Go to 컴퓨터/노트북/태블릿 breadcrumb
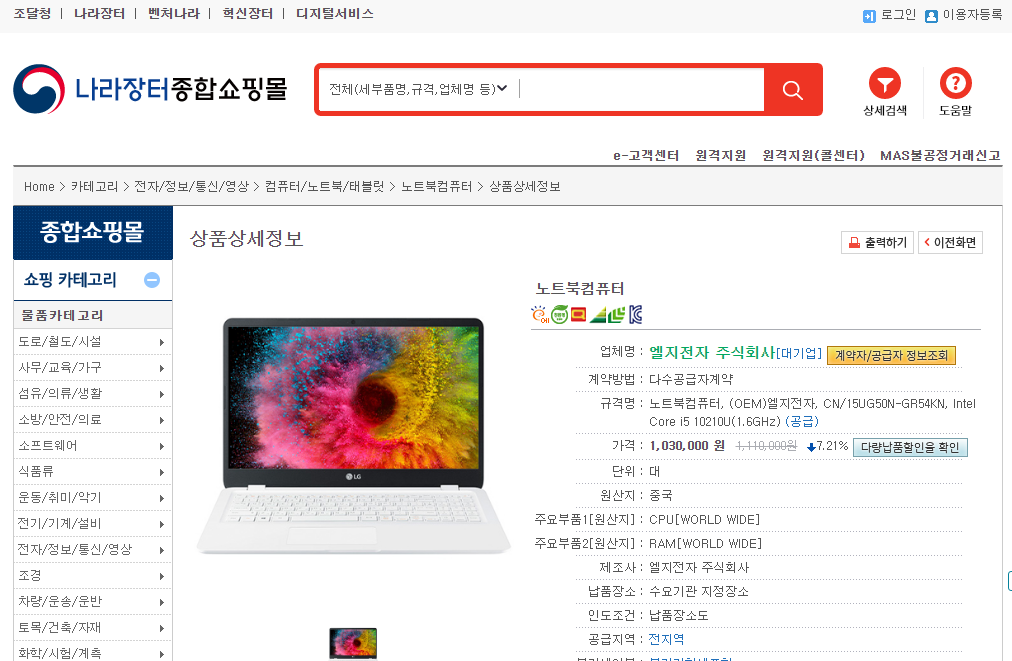The height and width of the screenshot is (661, 1012). click(325, 187)
